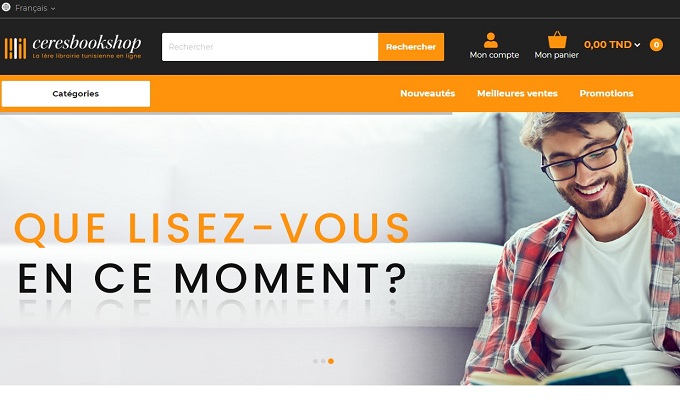This screenshot has height=400, width=680.
Task: Go to the Nouveautés section
Action: [428, 93]
